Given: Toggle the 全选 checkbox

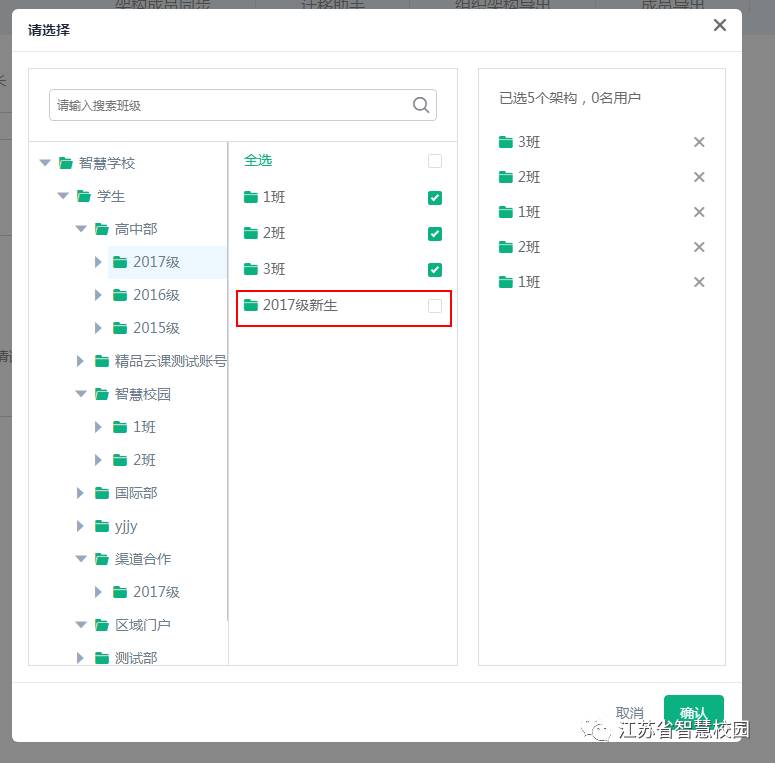Looking at the screenshot, I should point(435,161).
